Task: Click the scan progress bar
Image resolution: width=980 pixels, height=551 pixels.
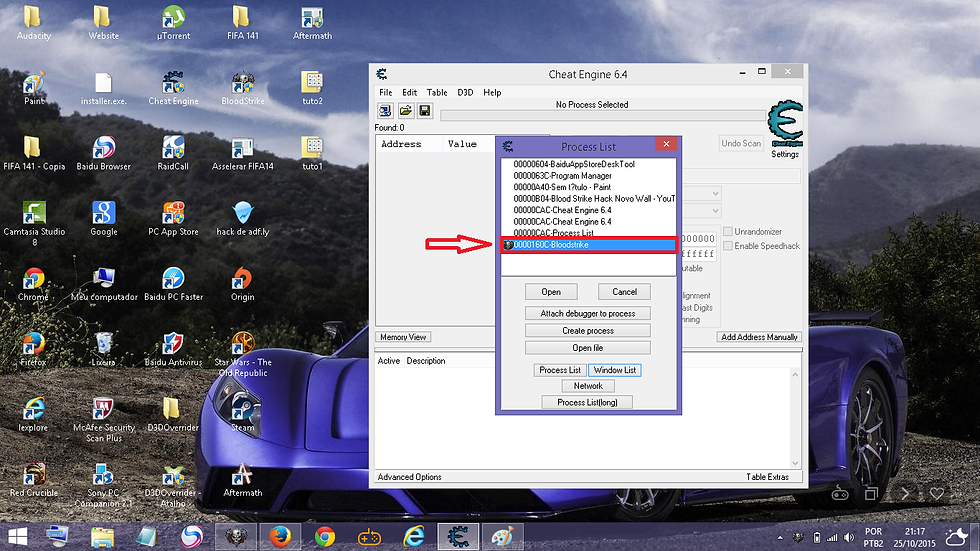Action: pyautogui.click(x=602, y=116)
